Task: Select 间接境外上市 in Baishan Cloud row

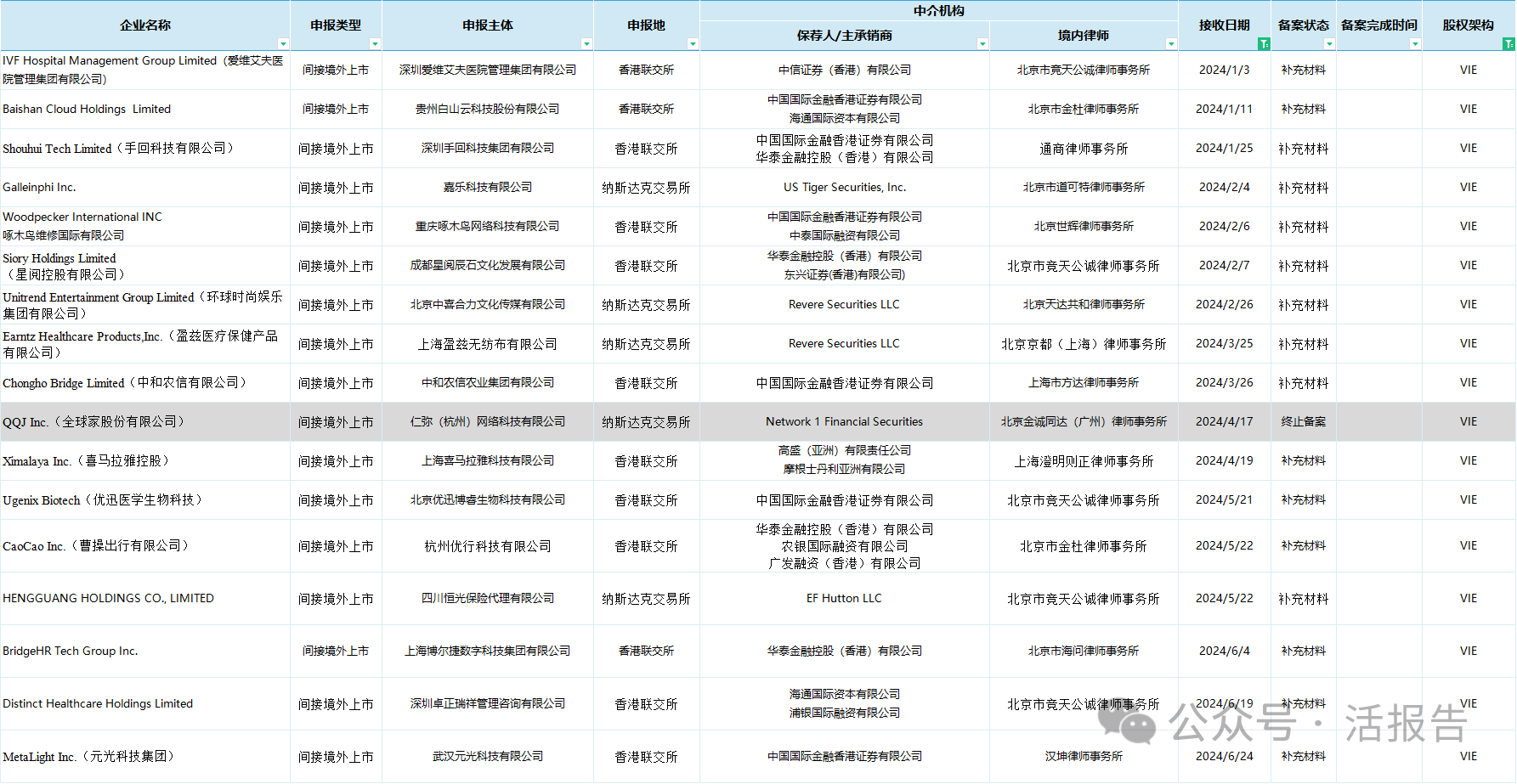Action: [336, 110]
